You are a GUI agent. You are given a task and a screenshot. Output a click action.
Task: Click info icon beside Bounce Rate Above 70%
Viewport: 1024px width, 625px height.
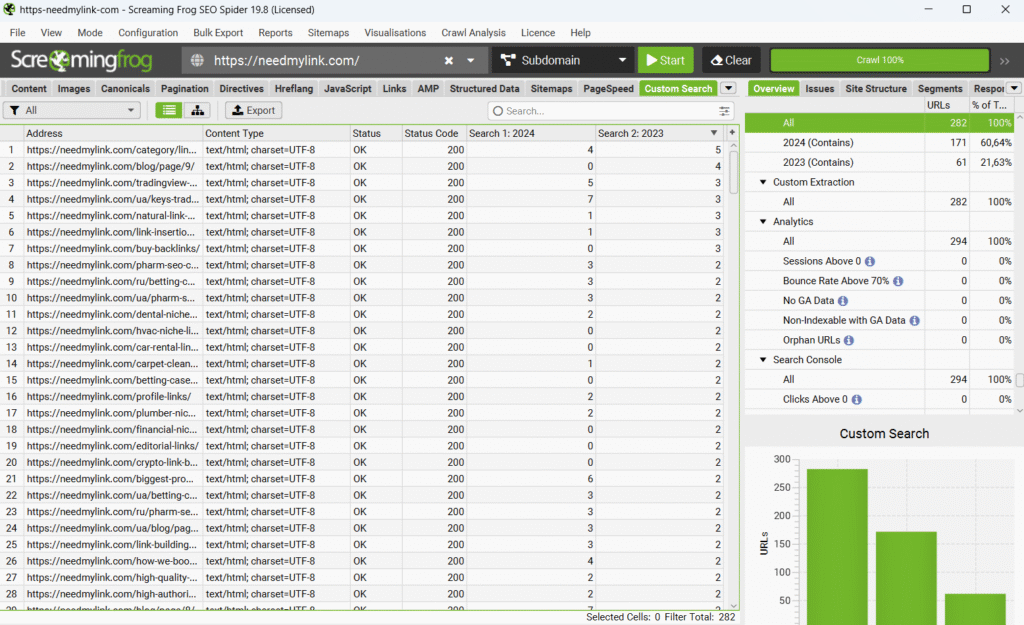tap(898, 281)
